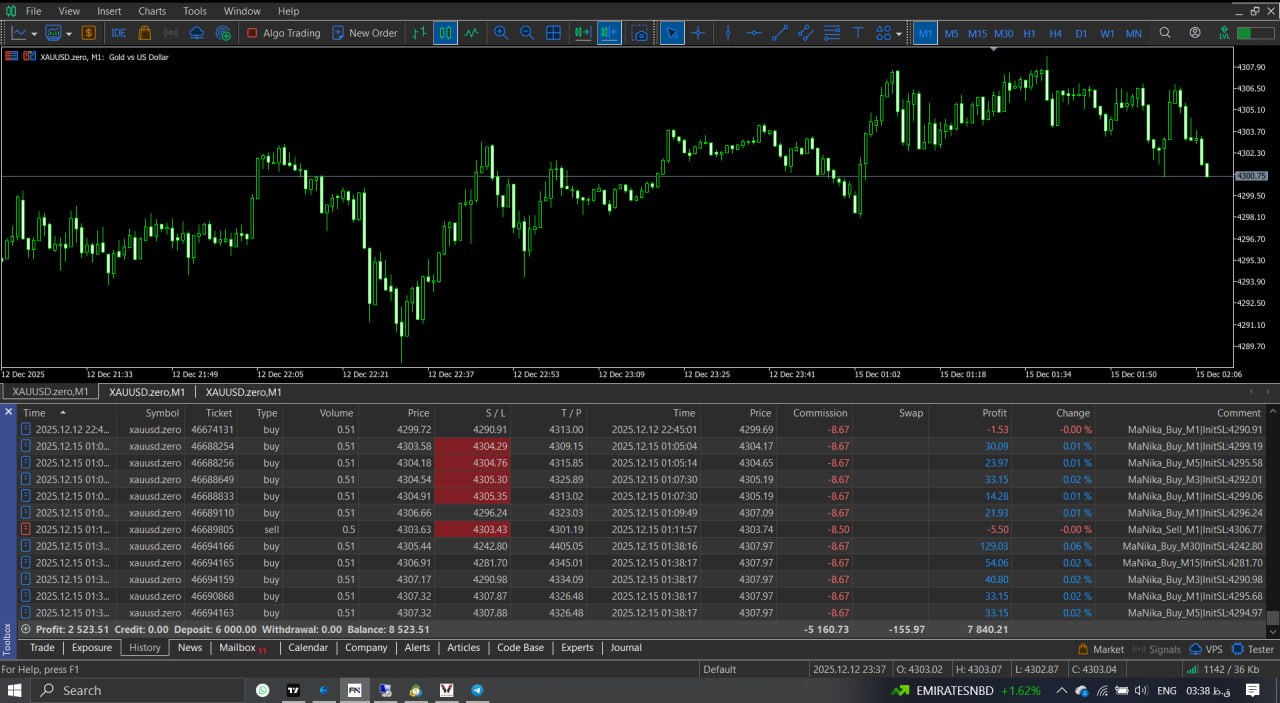Click the New Order button
Image resolution: width=1280 pixels, height=703 pixels.
[365, 33]
